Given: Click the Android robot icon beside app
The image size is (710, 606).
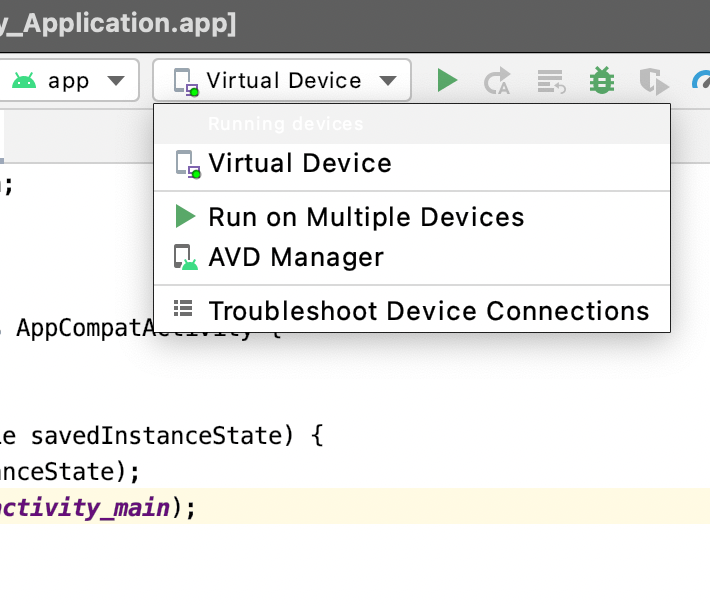Looking at the screenshot, I should (x=24, y=81).
